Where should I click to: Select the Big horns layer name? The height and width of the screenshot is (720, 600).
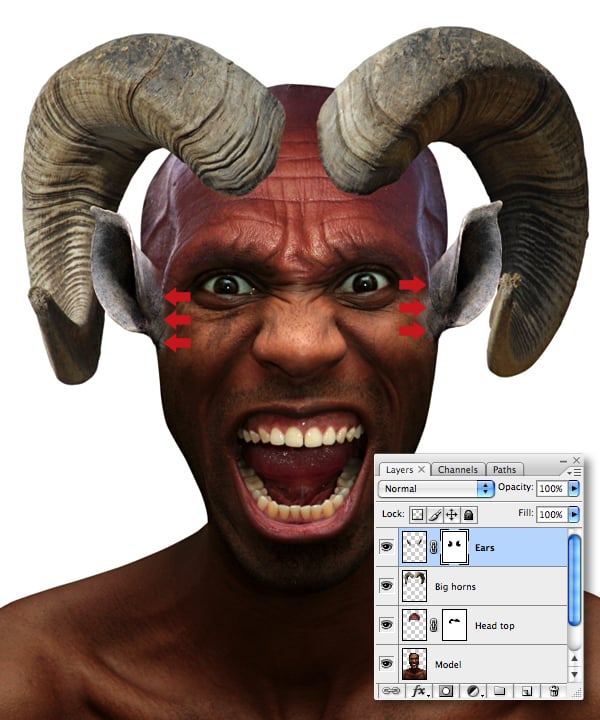455,586
